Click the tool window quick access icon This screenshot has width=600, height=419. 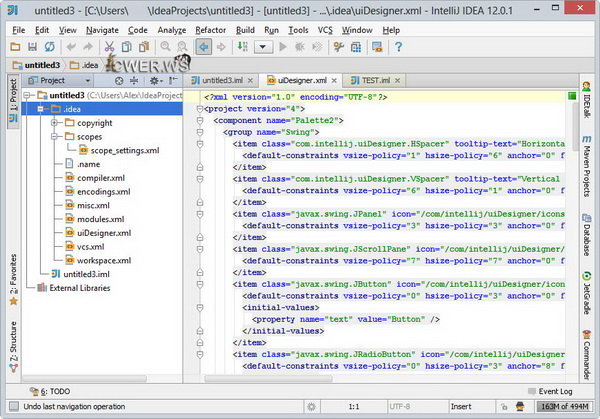[14, 406]
